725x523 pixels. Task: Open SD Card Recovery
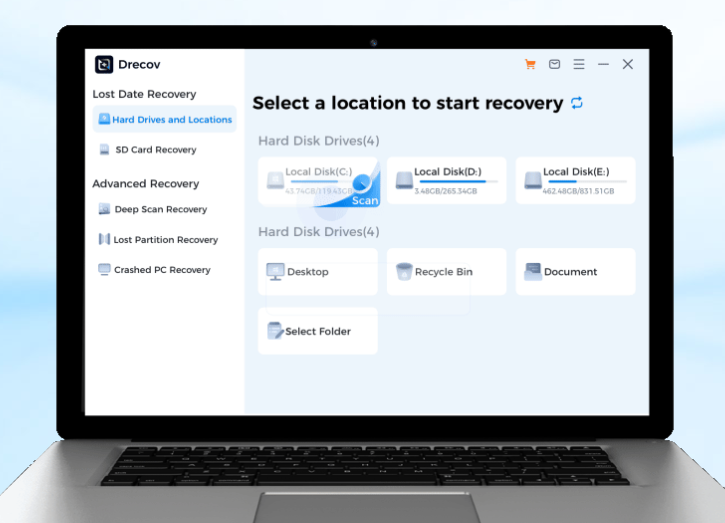[x=155, y=150]
